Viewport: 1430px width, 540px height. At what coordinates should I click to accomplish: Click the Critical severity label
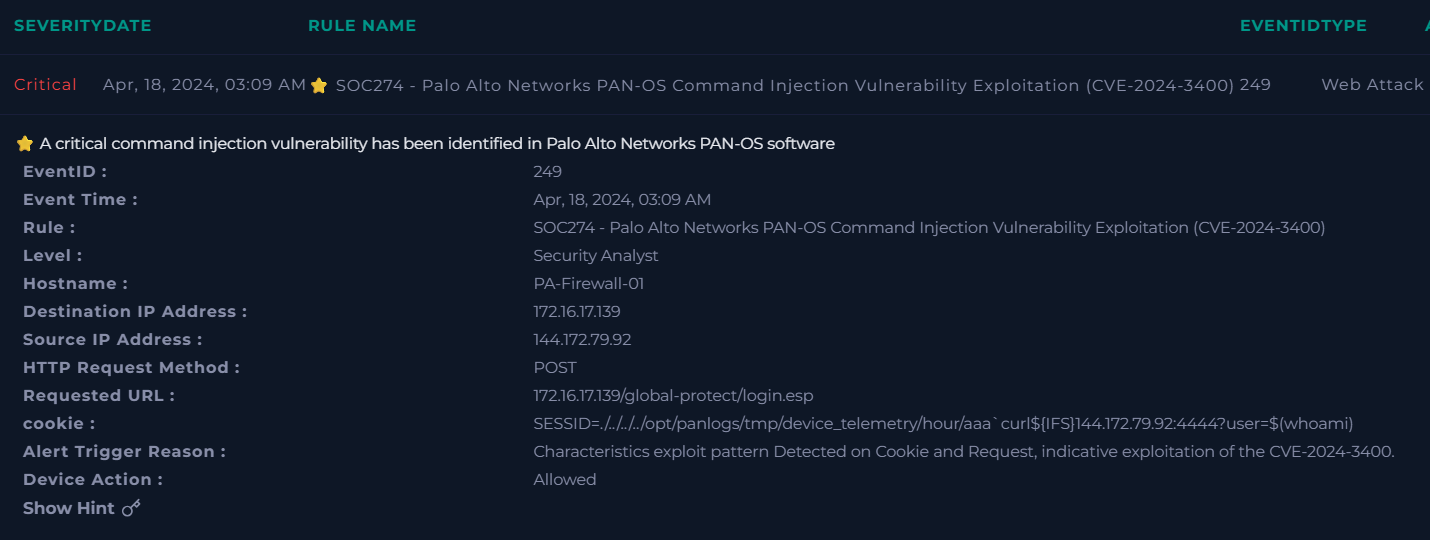(x=45, y=85)
